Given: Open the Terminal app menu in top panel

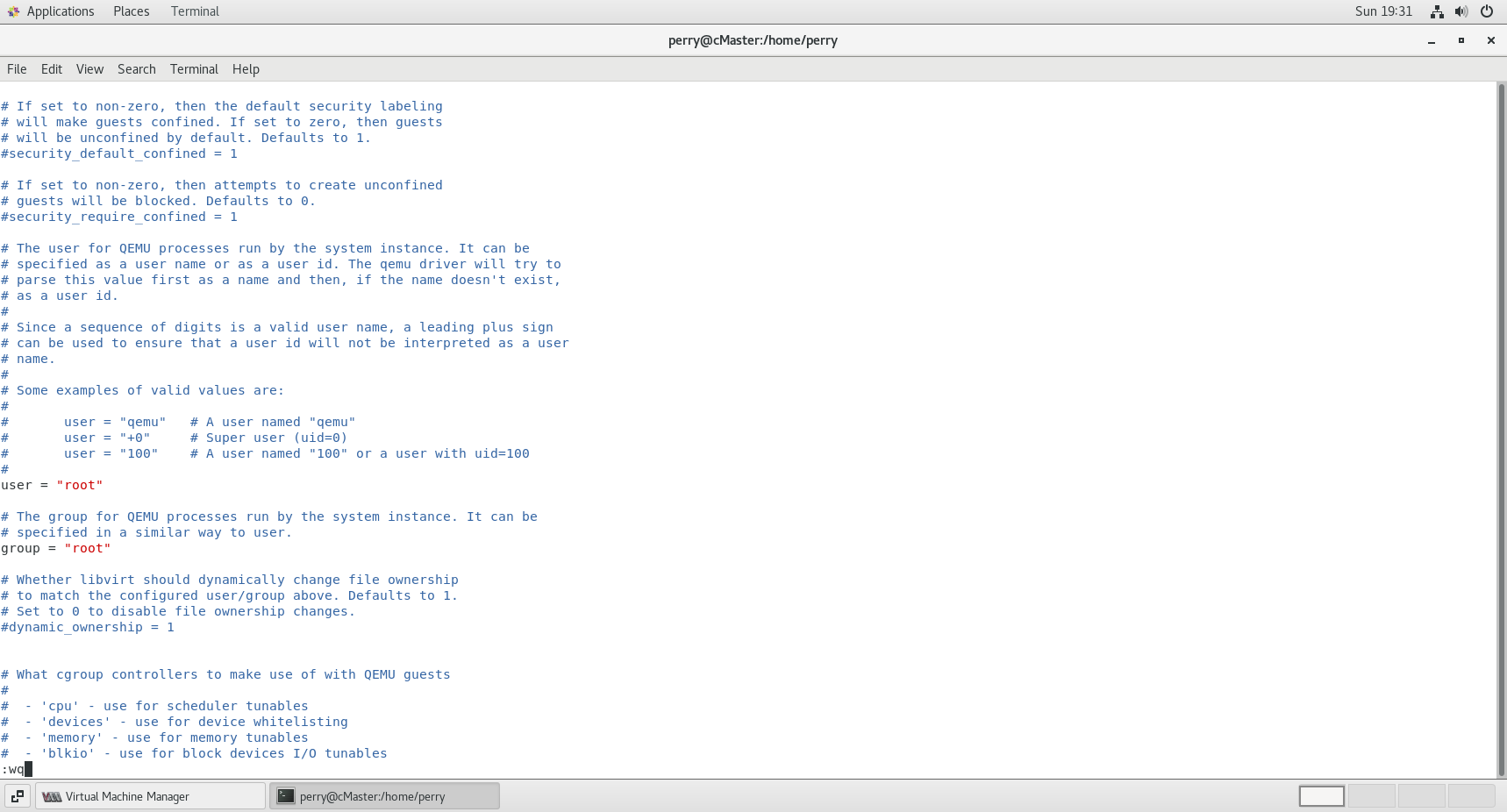Looking at the screenshot, I should pyautogui.click(x=195, y=11).
